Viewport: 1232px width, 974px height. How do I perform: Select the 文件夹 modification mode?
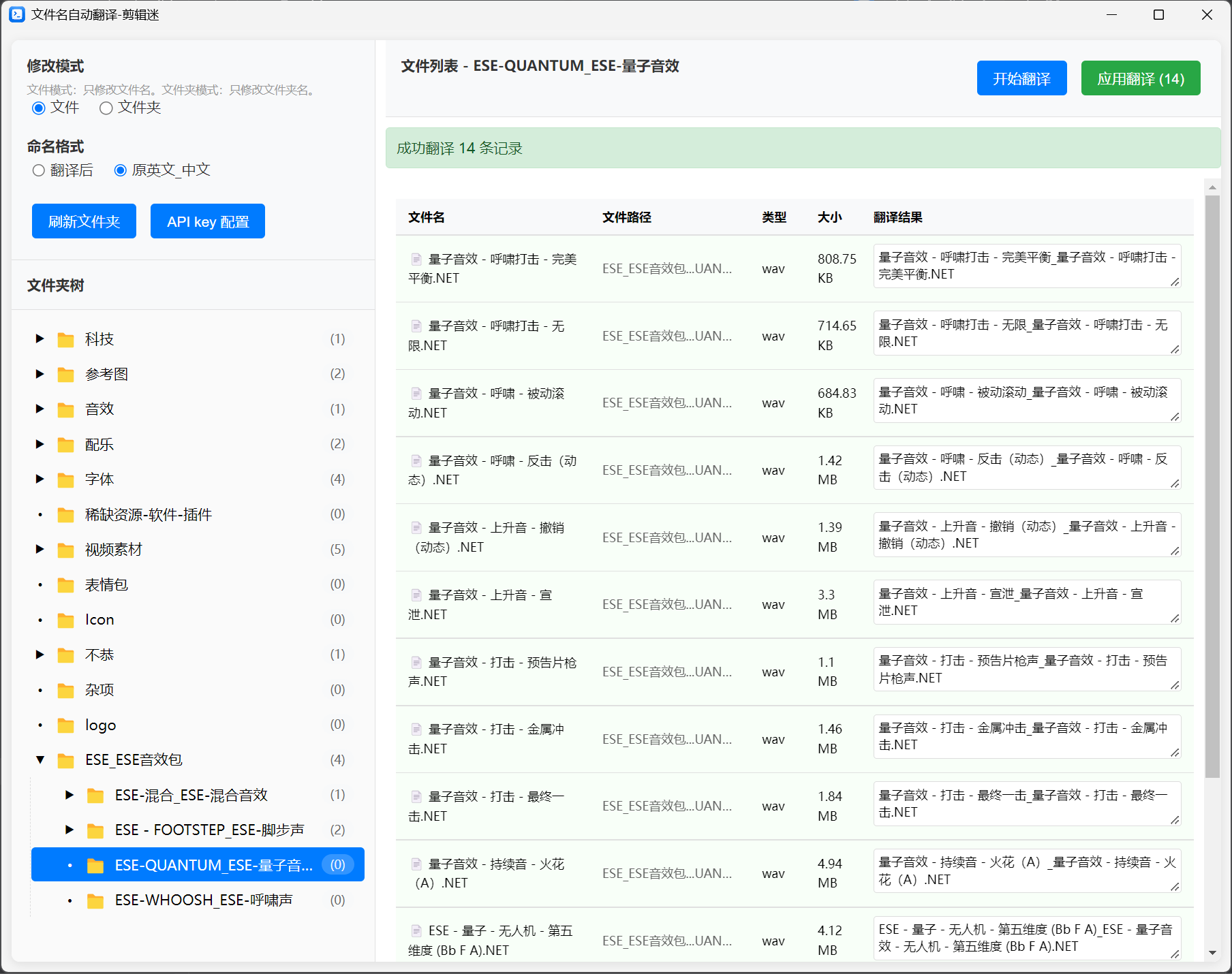(106, 108)
